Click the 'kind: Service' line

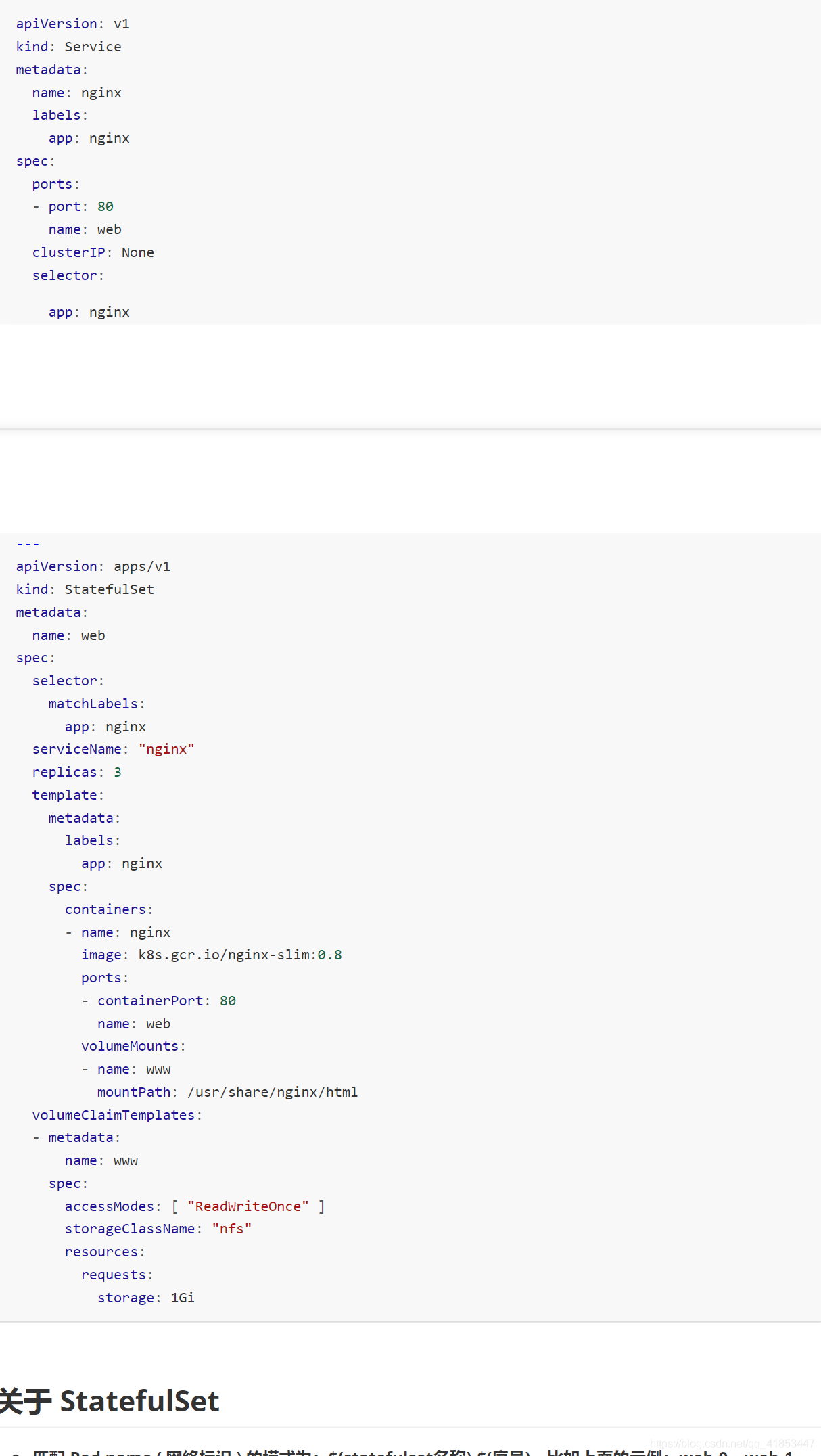(x=69, y=47)
